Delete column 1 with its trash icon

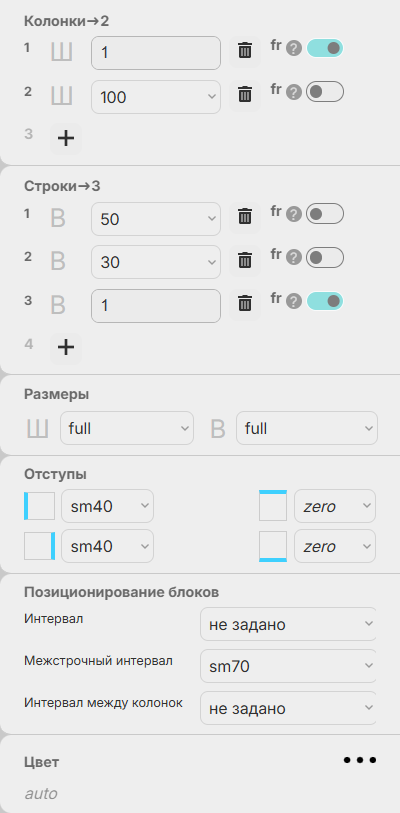(x=245, y=51)
